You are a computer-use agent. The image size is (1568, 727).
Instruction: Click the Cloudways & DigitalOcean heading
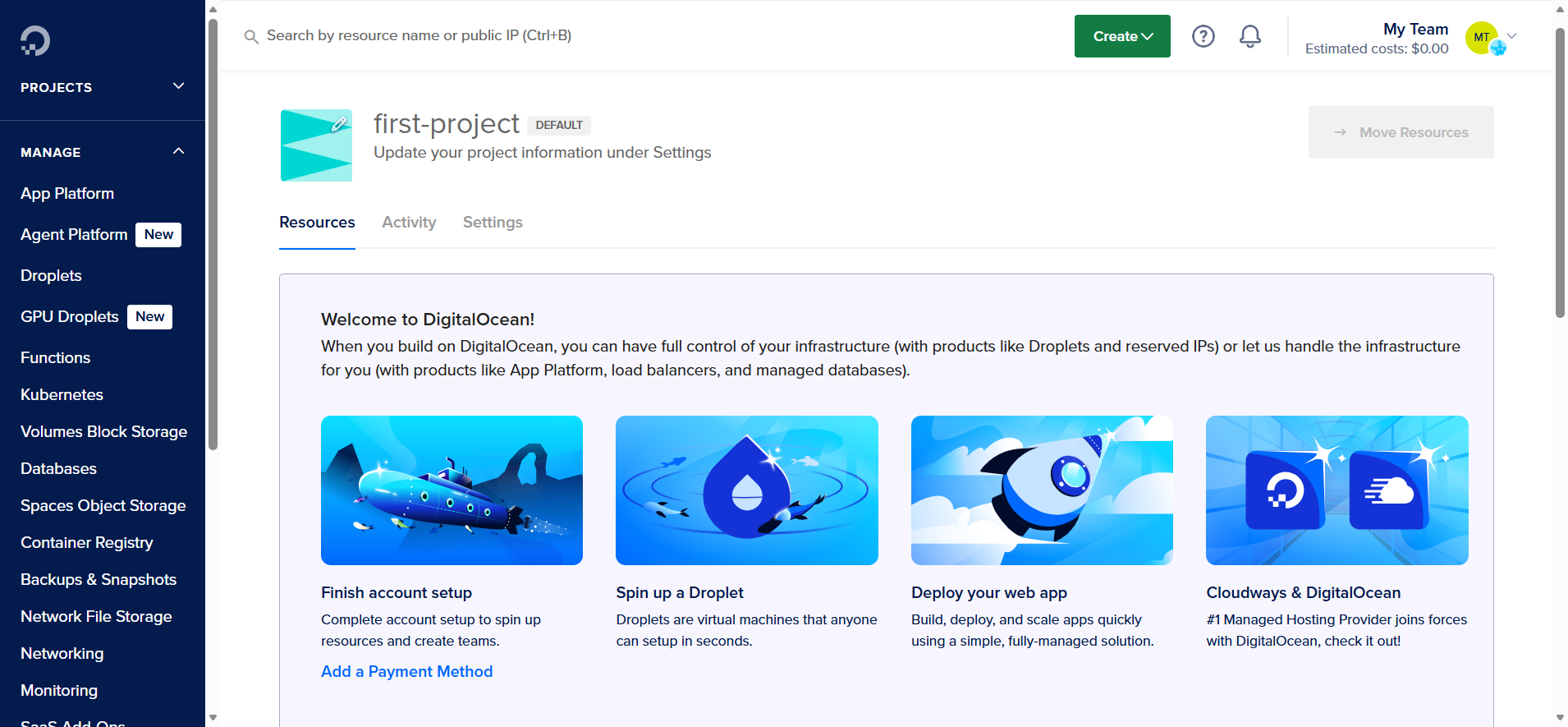click(x=1304, y=592)
